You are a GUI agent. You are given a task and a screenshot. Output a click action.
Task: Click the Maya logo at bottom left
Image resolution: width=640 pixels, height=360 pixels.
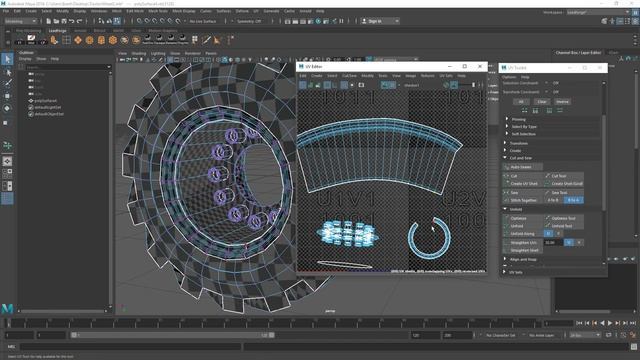pyautogui.click(x=7, y=308)
